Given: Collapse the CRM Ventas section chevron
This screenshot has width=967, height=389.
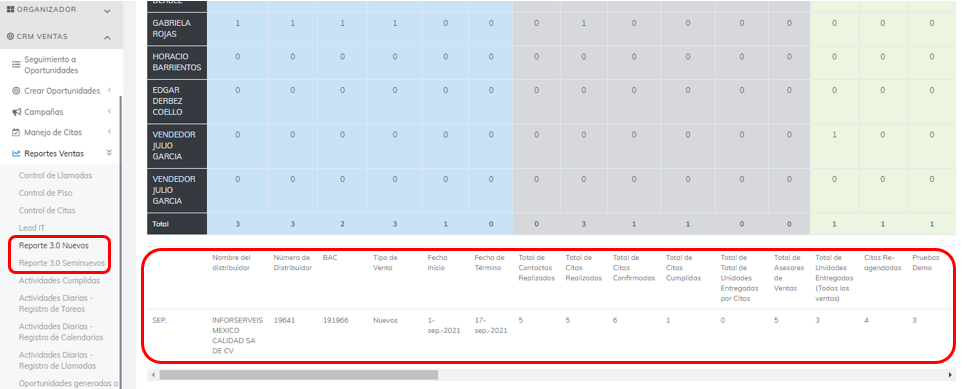Looking at the screenshot, I should pyautogui.click(x=107, y=38).
